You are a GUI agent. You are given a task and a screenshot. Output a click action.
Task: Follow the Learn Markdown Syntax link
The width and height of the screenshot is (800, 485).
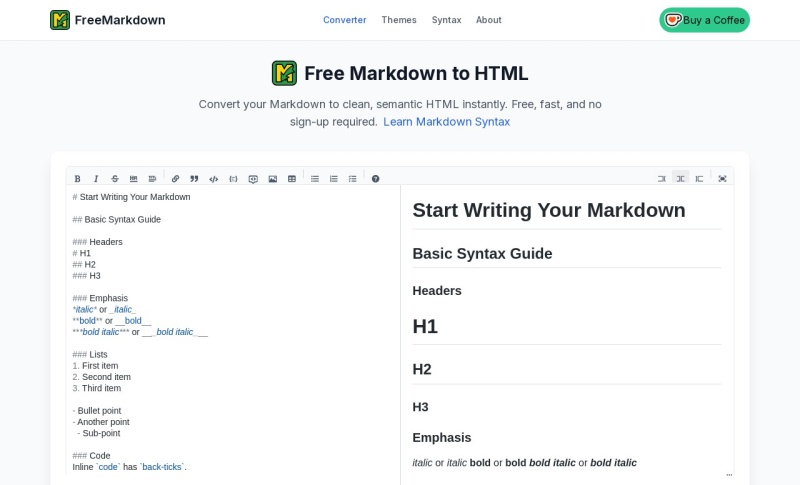pyautogui.click(x=446, y=122)
